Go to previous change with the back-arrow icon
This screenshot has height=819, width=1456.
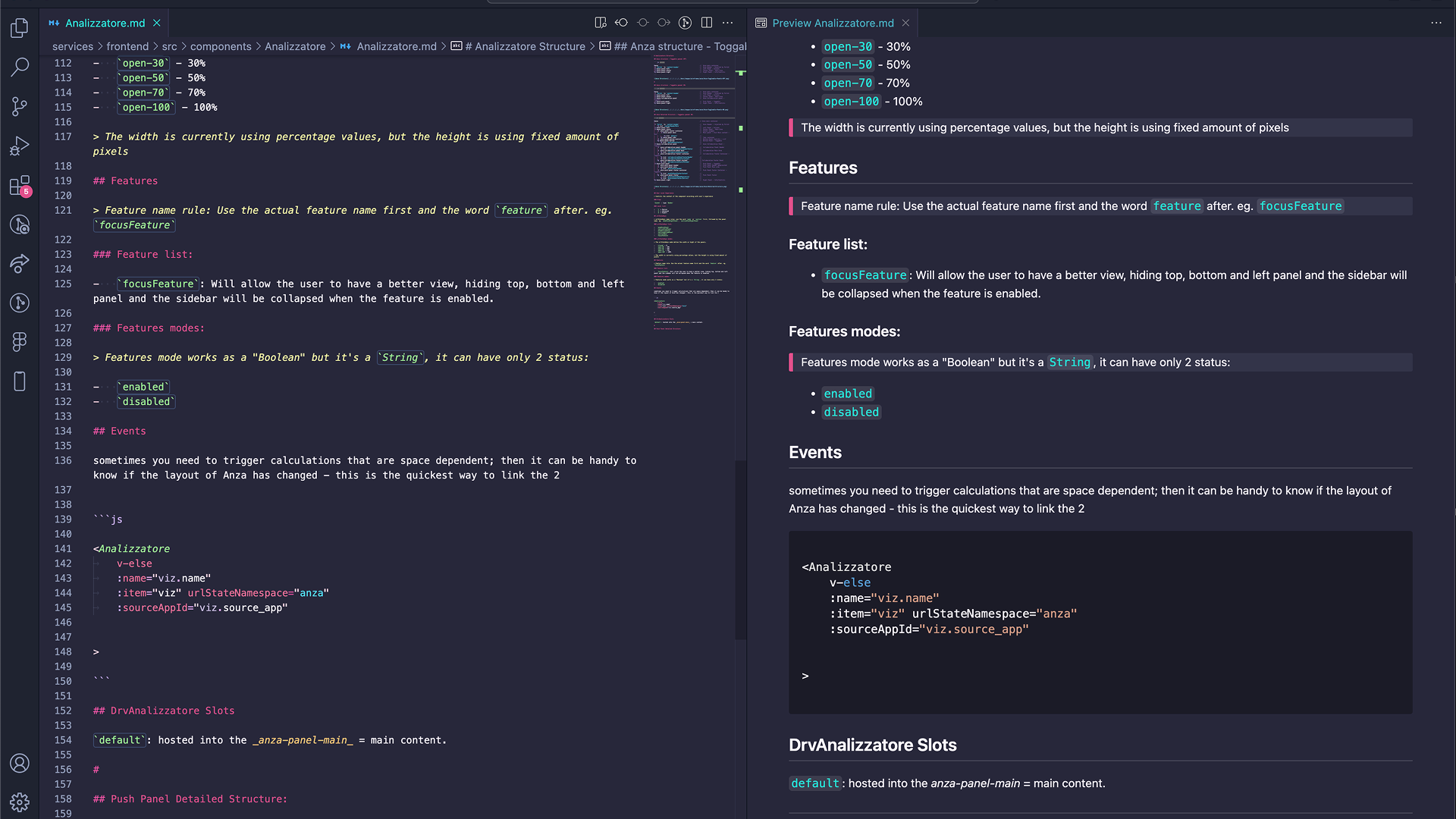pyautogui.click(x=622, y=23)
